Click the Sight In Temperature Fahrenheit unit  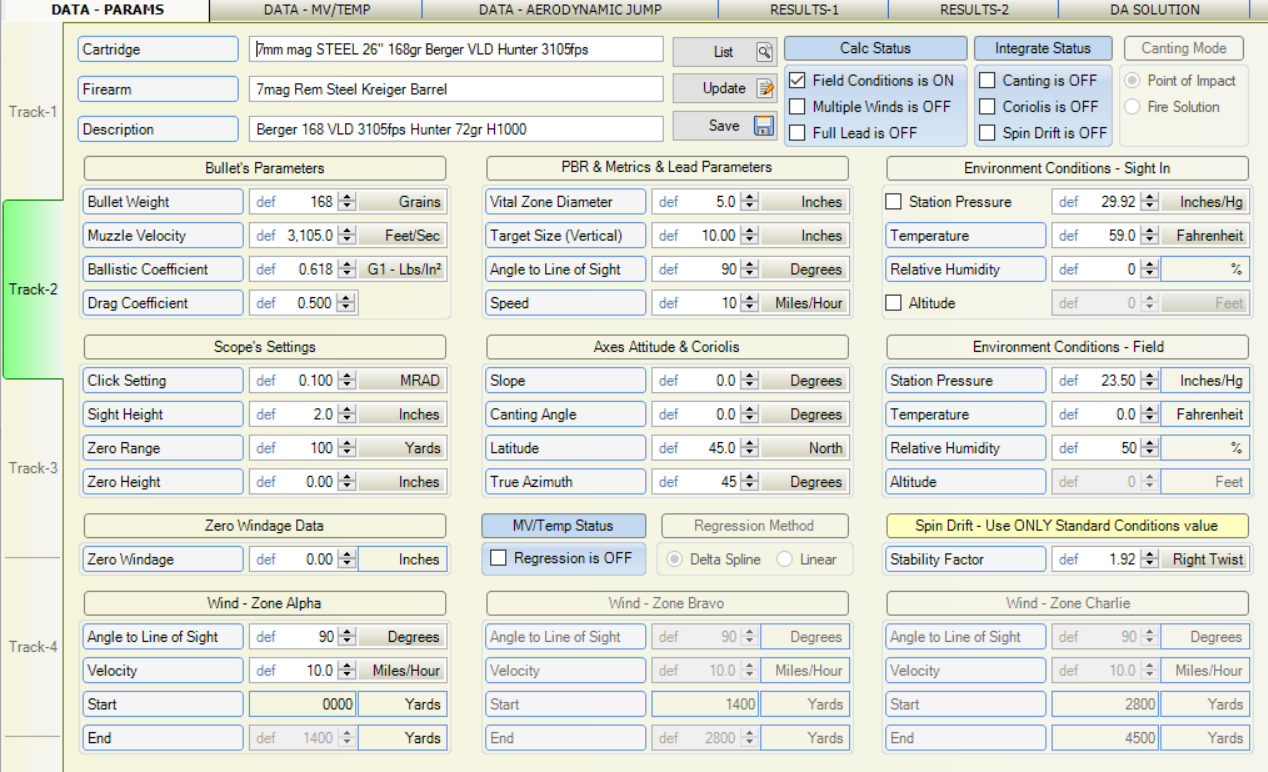1204,236
